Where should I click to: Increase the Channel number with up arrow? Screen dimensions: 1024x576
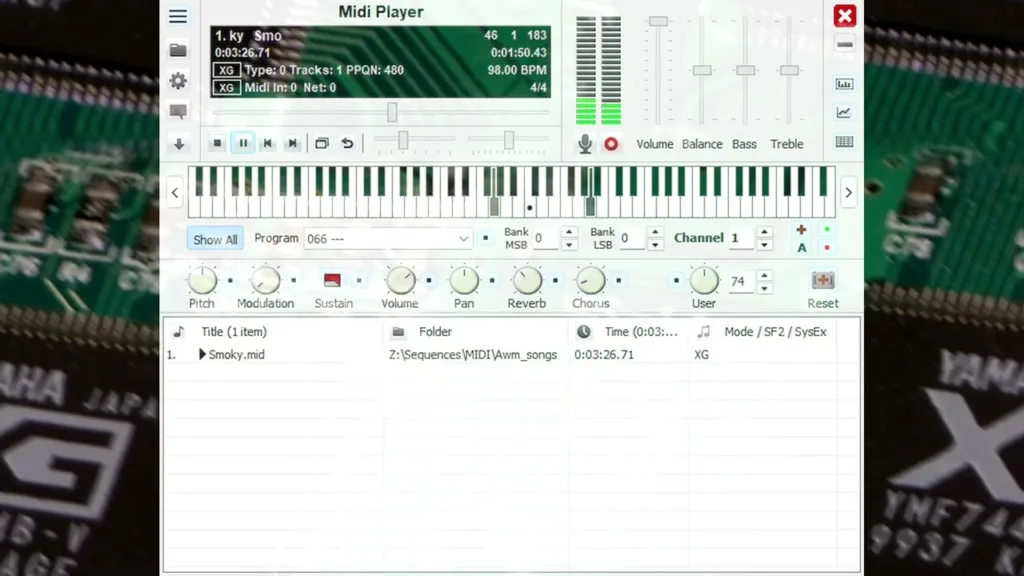pyautogui.click(x=764, y=232)
